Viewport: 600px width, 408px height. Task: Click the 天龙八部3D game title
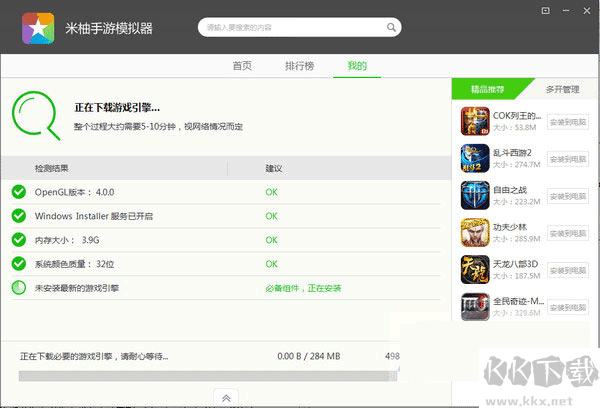tap(515, 264)
